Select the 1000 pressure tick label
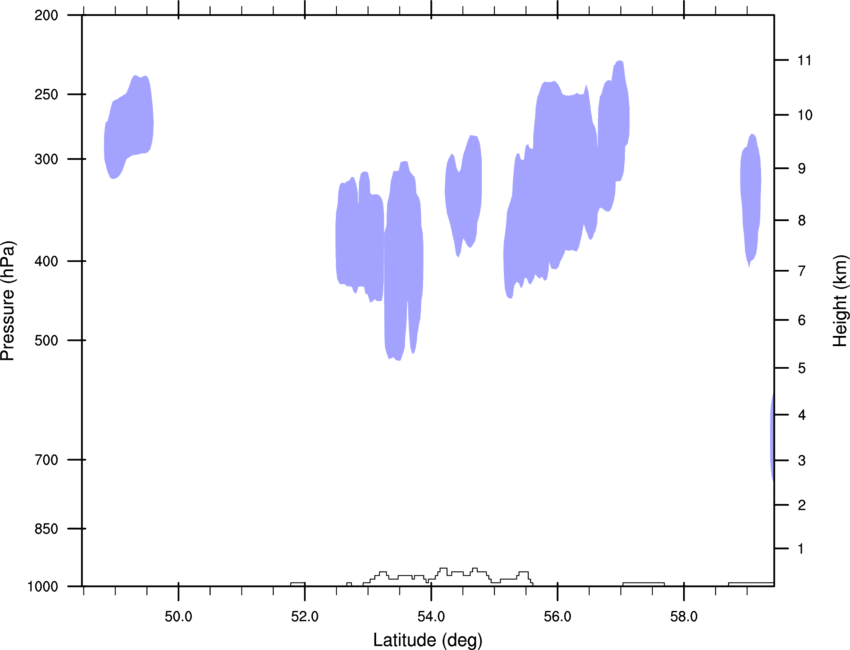The width and height of the screenshot is (850, 650). [43, 587]
